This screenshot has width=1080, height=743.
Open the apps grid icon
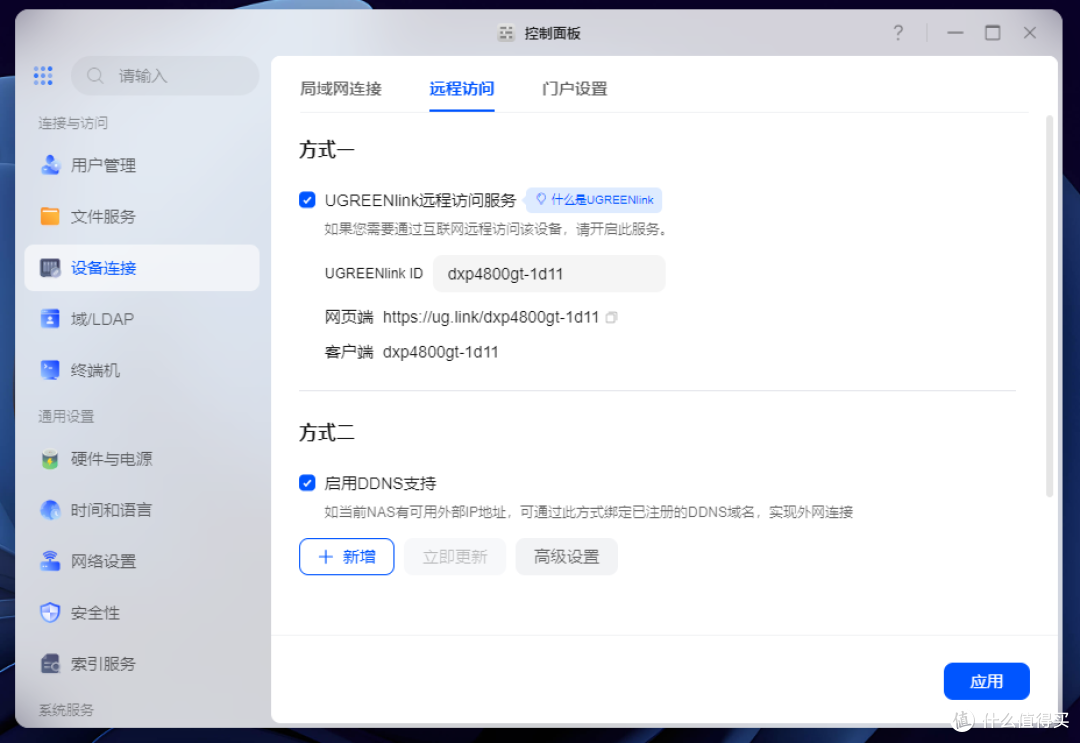(43, 76)
